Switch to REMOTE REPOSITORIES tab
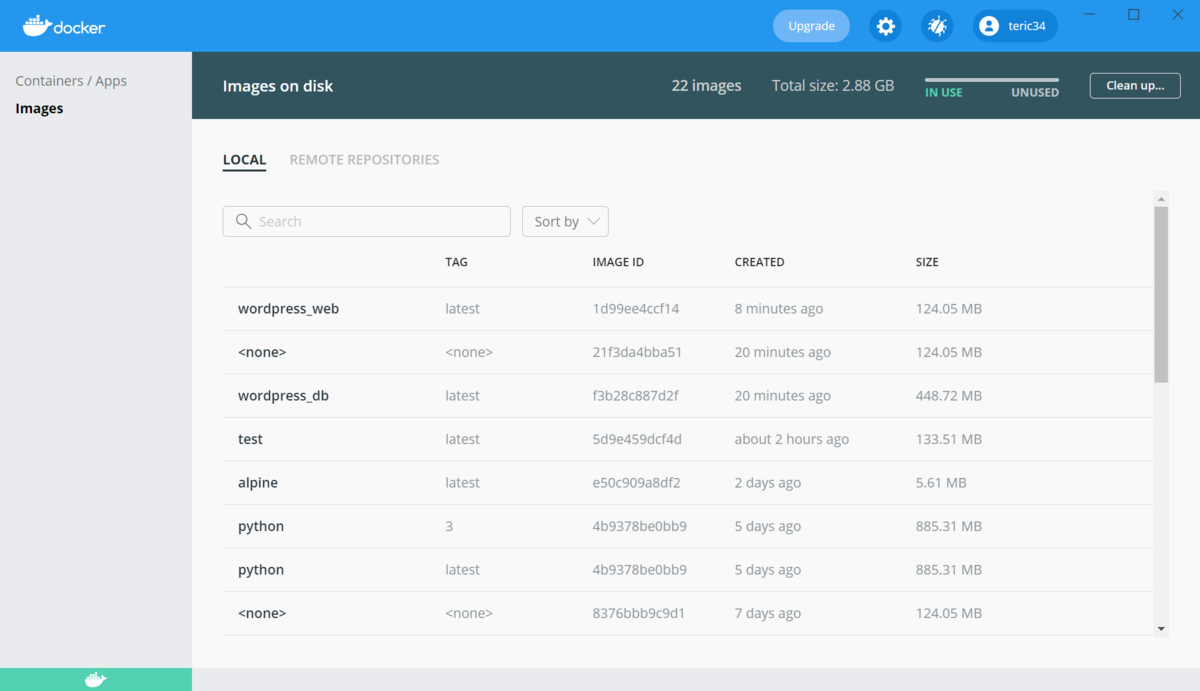 tap(364, 159)
